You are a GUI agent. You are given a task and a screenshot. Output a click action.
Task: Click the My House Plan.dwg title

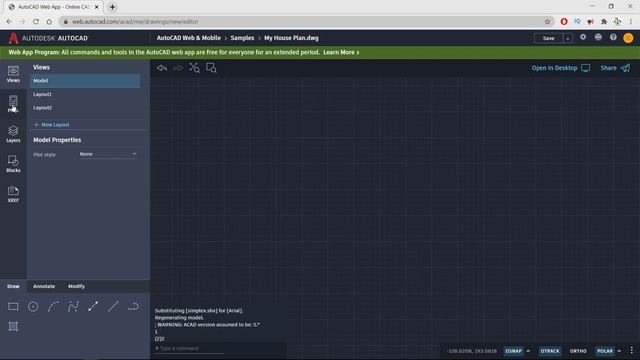point(291,38)
